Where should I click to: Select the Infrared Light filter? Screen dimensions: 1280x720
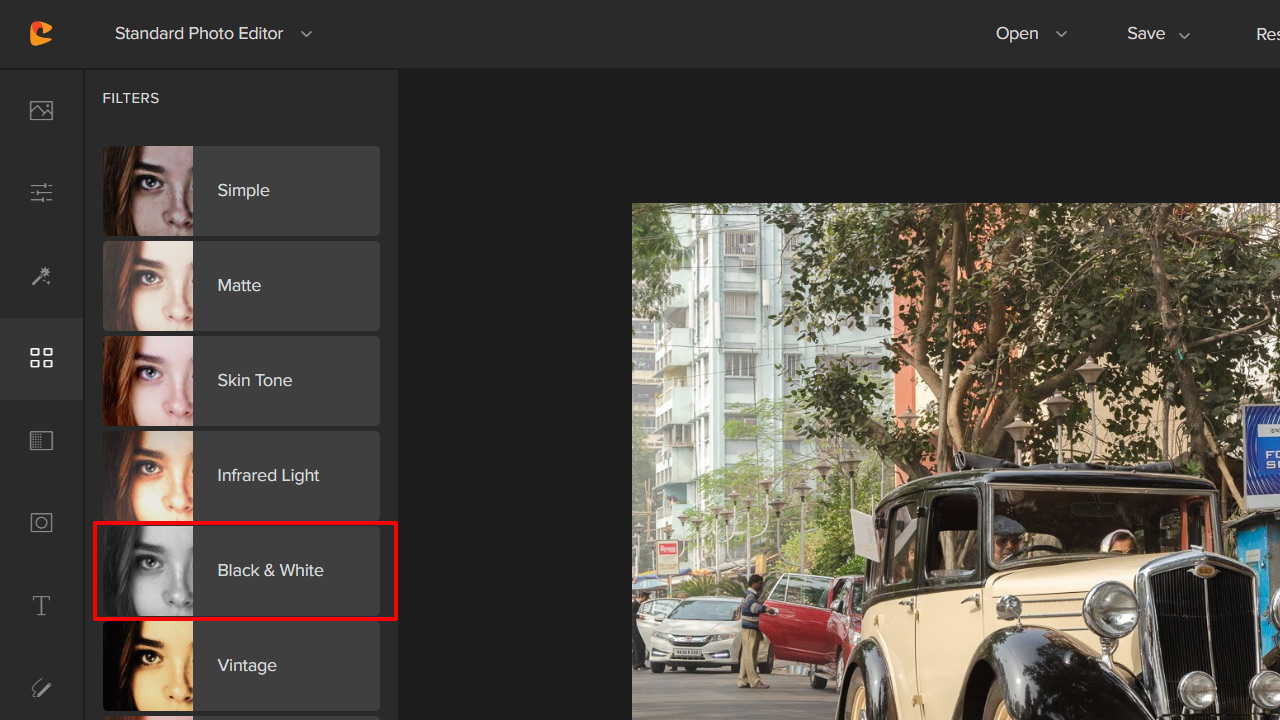coord(241,476)
